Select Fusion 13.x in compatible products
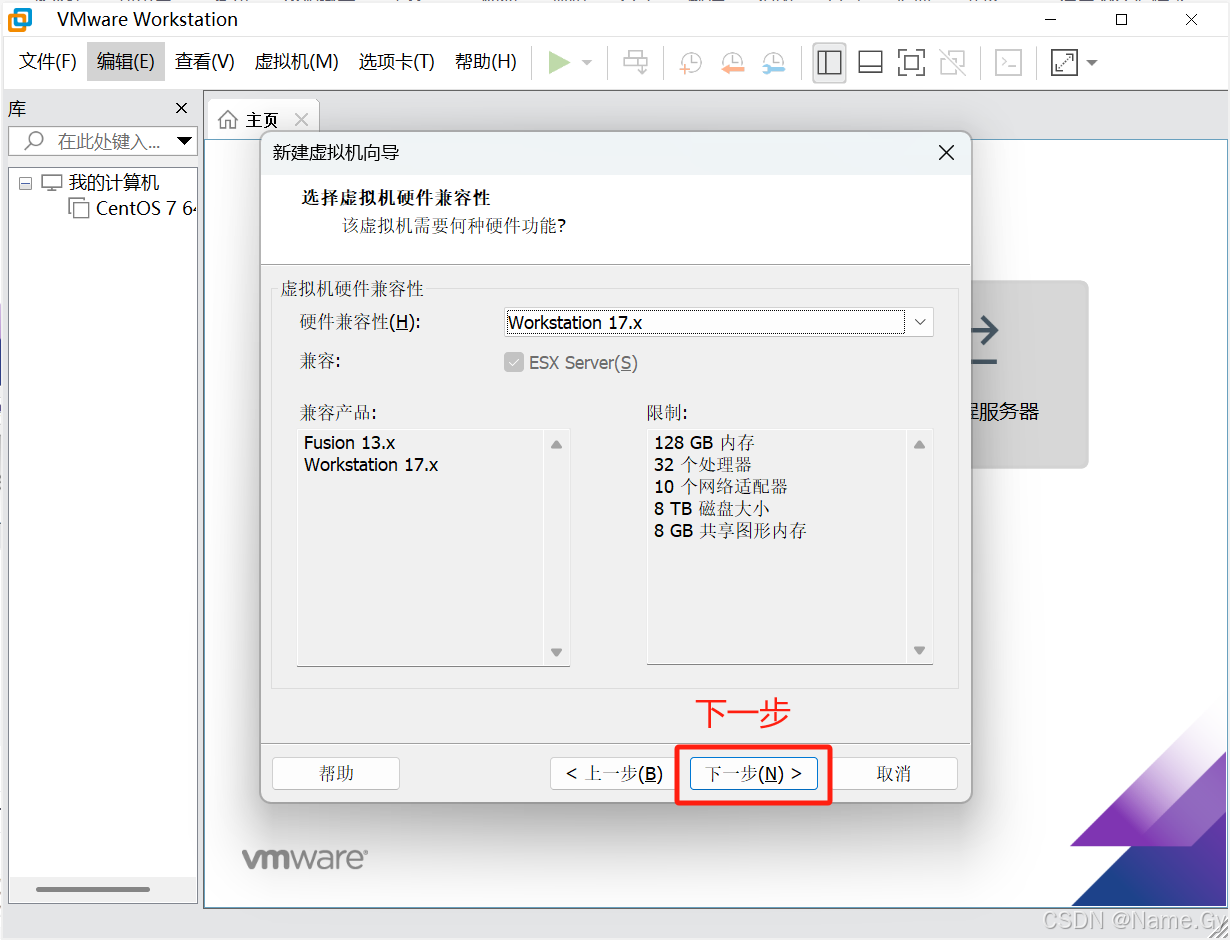Viewport: 1230px width, 940px height. click(350, 442)
